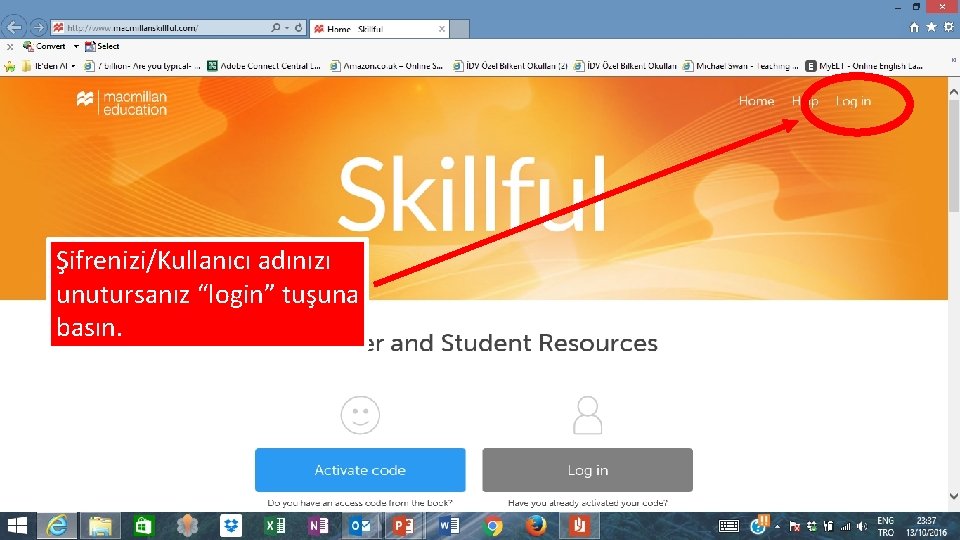Open the browser Home icon
The height and width of the screenshot is (540, 960).
[914, 27]
